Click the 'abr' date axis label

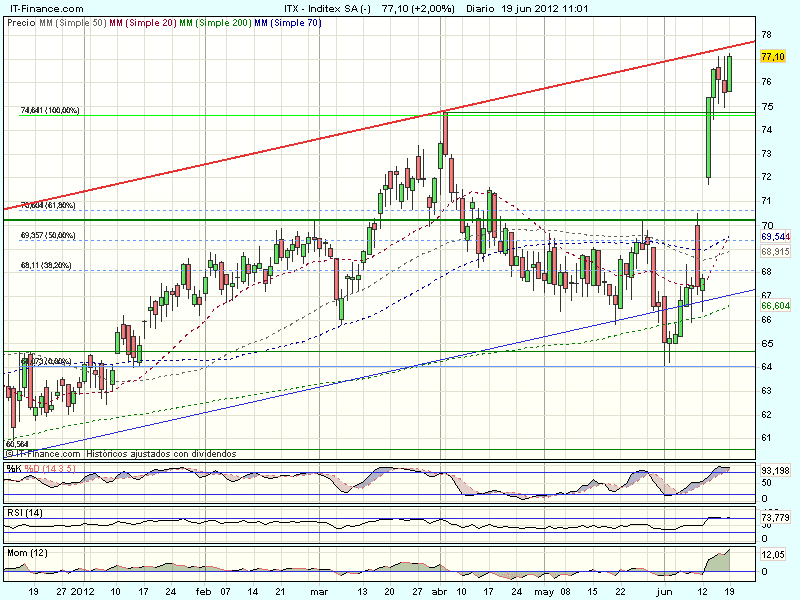click(439, 592)
